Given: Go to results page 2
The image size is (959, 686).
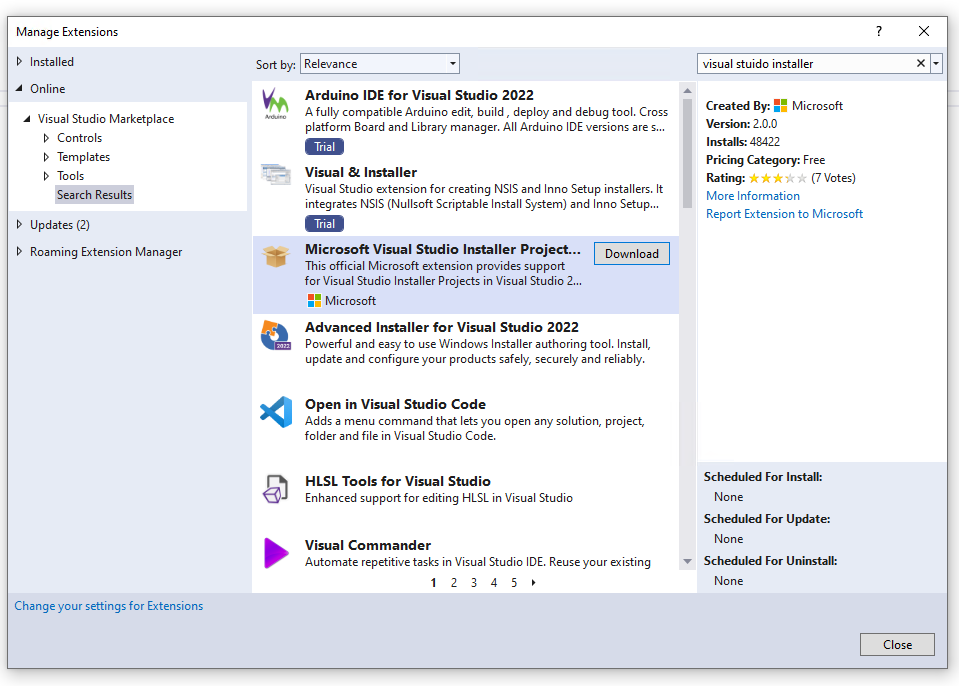Looking at the screenshot, I should pyautogui.click(x=454, y=583).
